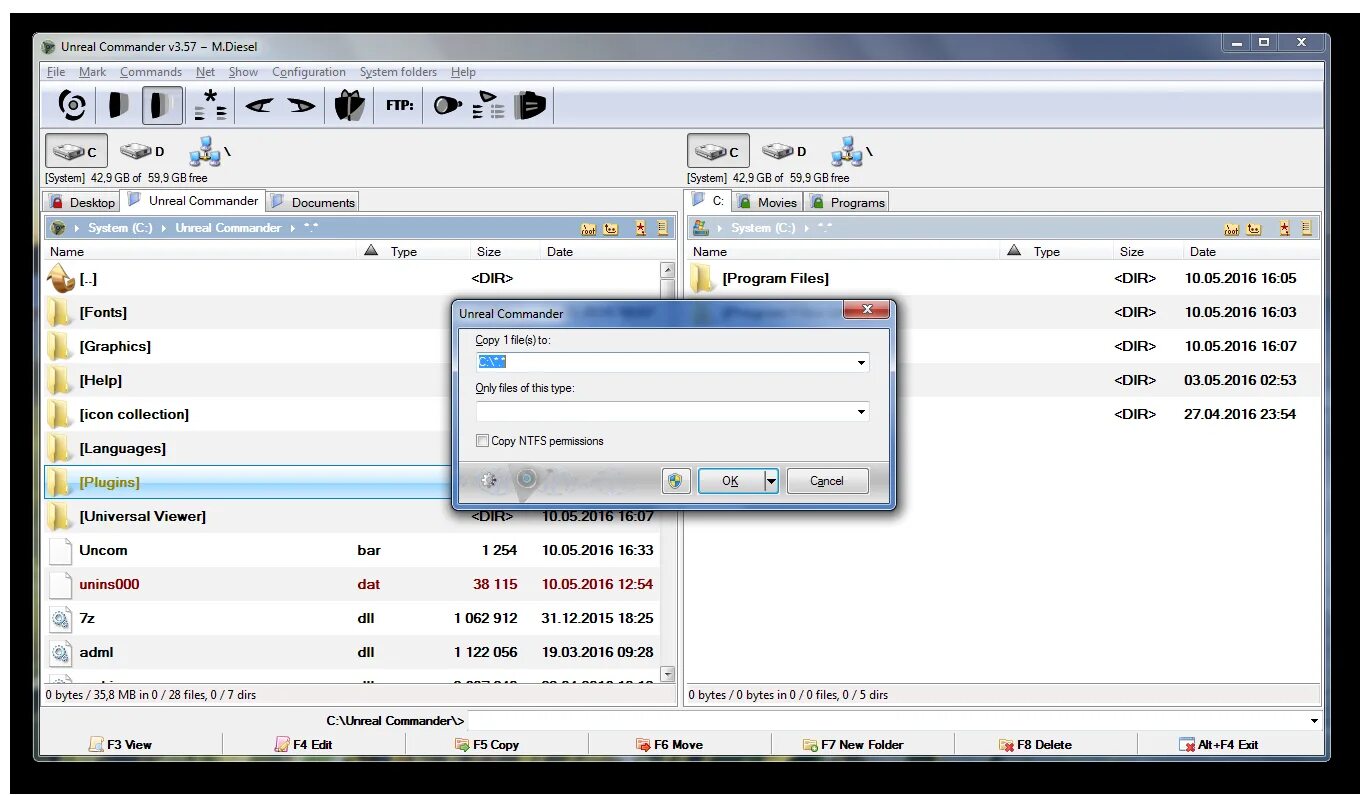Click the round disc icon in copy dialog
1364x795 pixels.
pos(527,480)
